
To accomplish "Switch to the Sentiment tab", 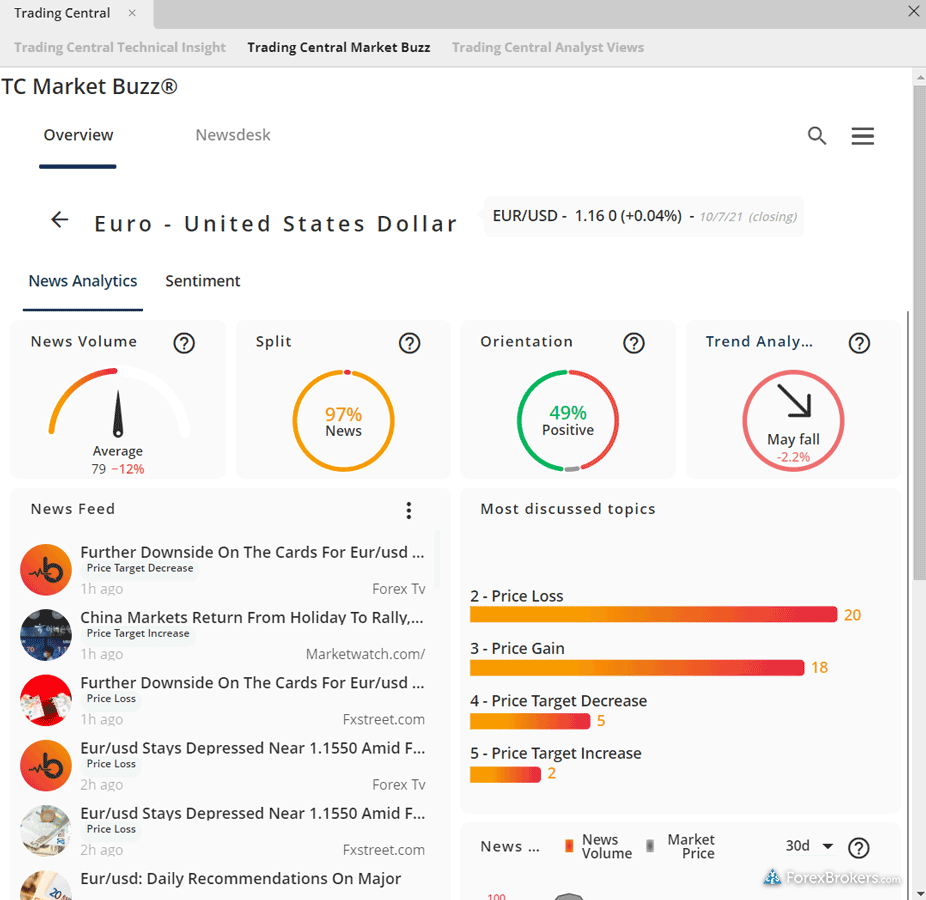I will [x=203, y=281].
